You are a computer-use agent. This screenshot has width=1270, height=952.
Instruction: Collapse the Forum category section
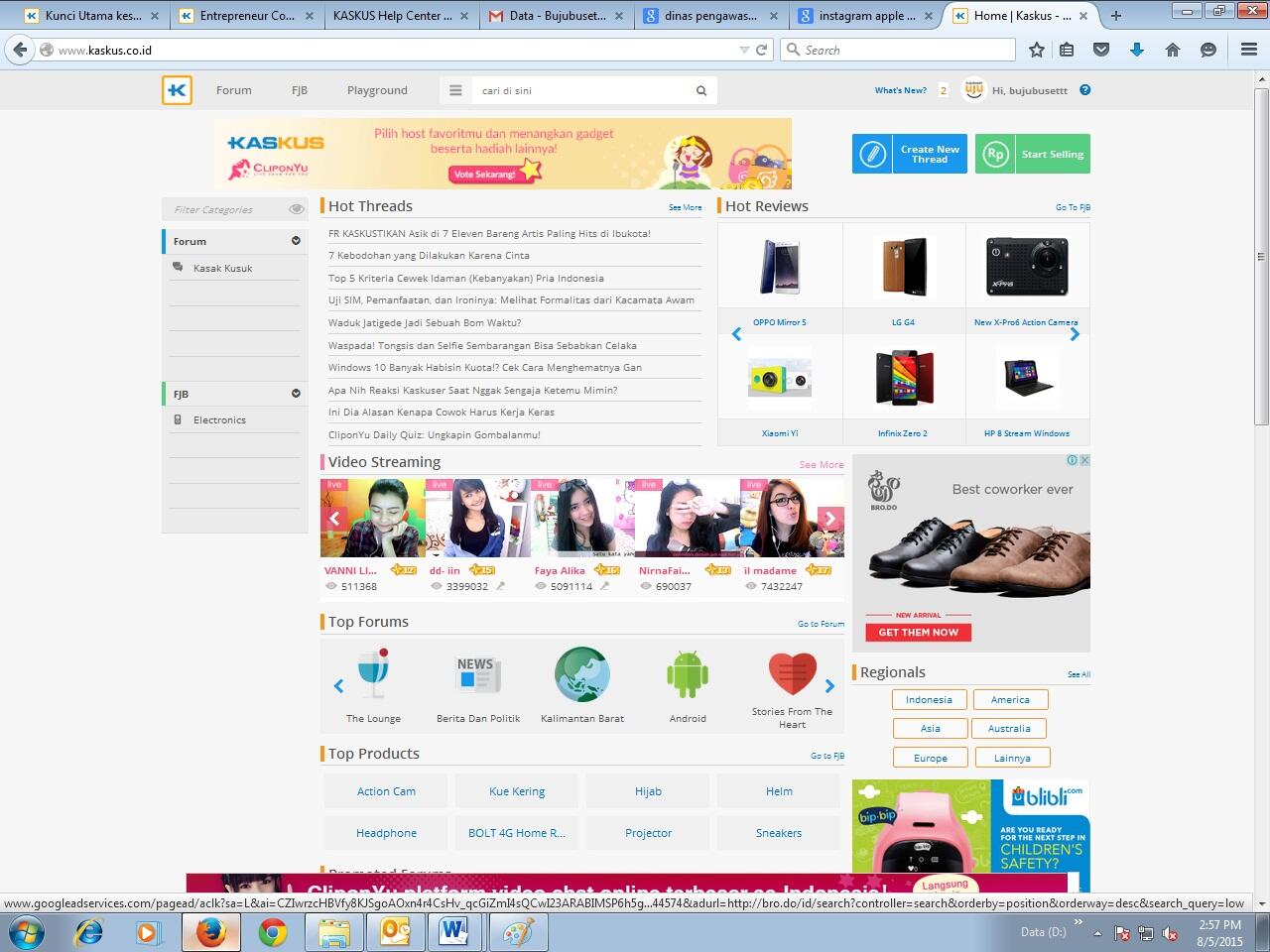point(296,241)
